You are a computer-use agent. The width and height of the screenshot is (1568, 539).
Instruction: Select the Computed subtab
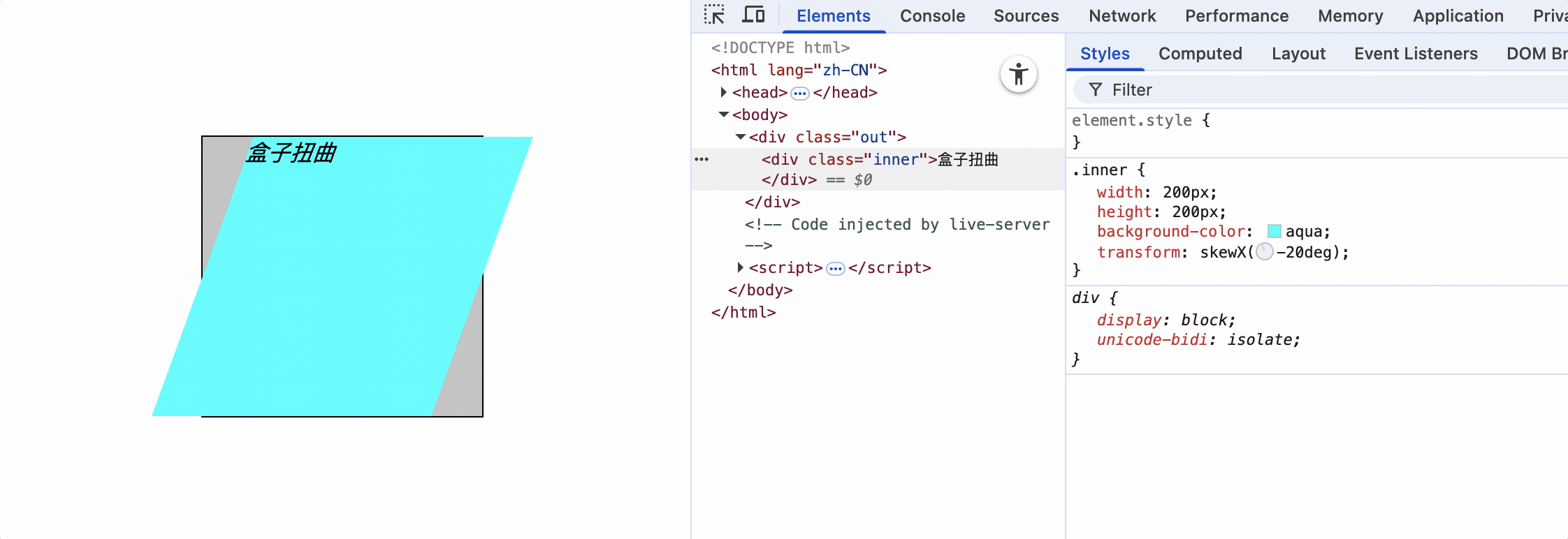[1200, 54]
